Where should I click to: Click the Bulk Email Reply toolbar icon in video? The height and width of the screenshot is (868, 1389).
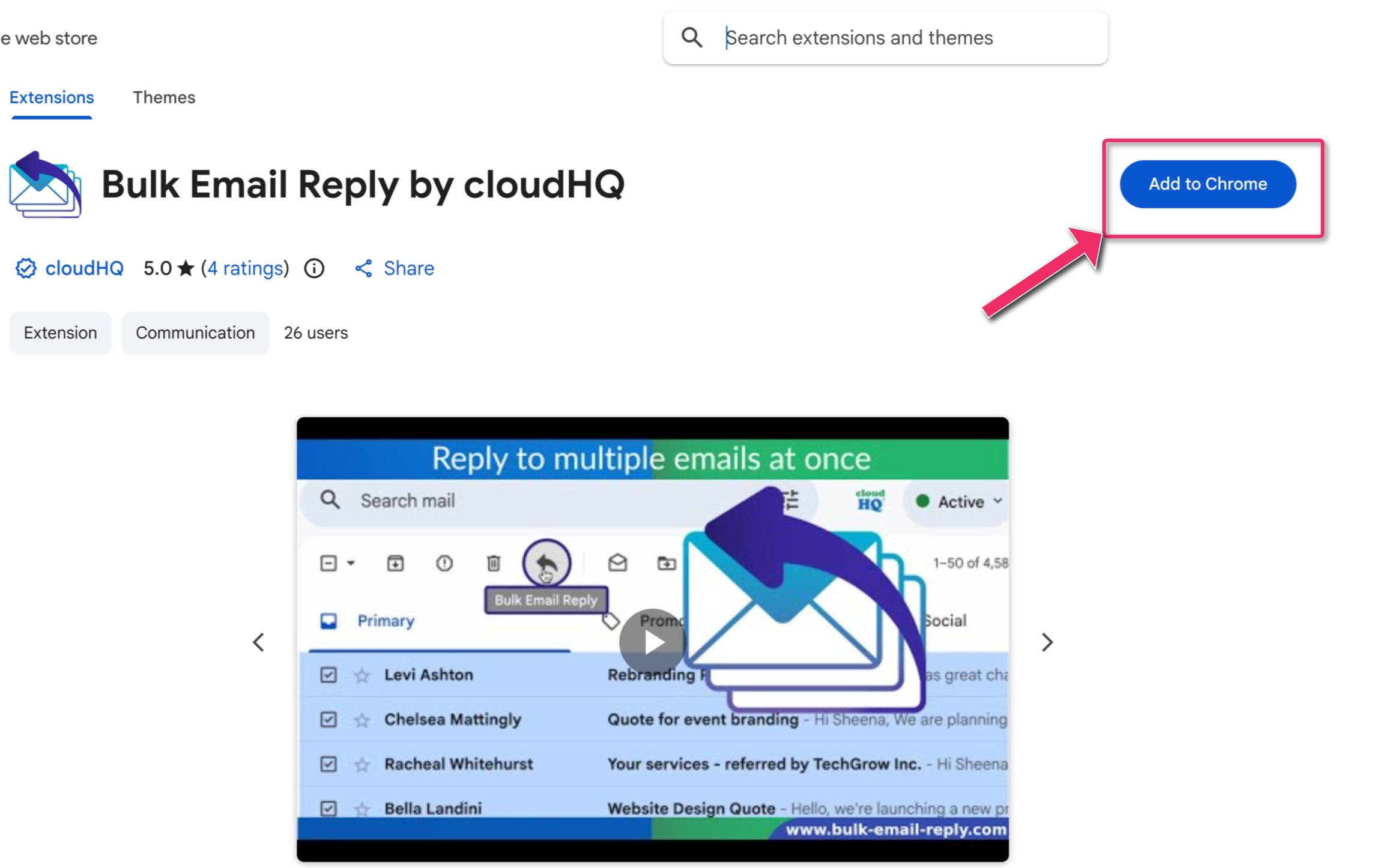pyautogui.click(x=546, y=563)
